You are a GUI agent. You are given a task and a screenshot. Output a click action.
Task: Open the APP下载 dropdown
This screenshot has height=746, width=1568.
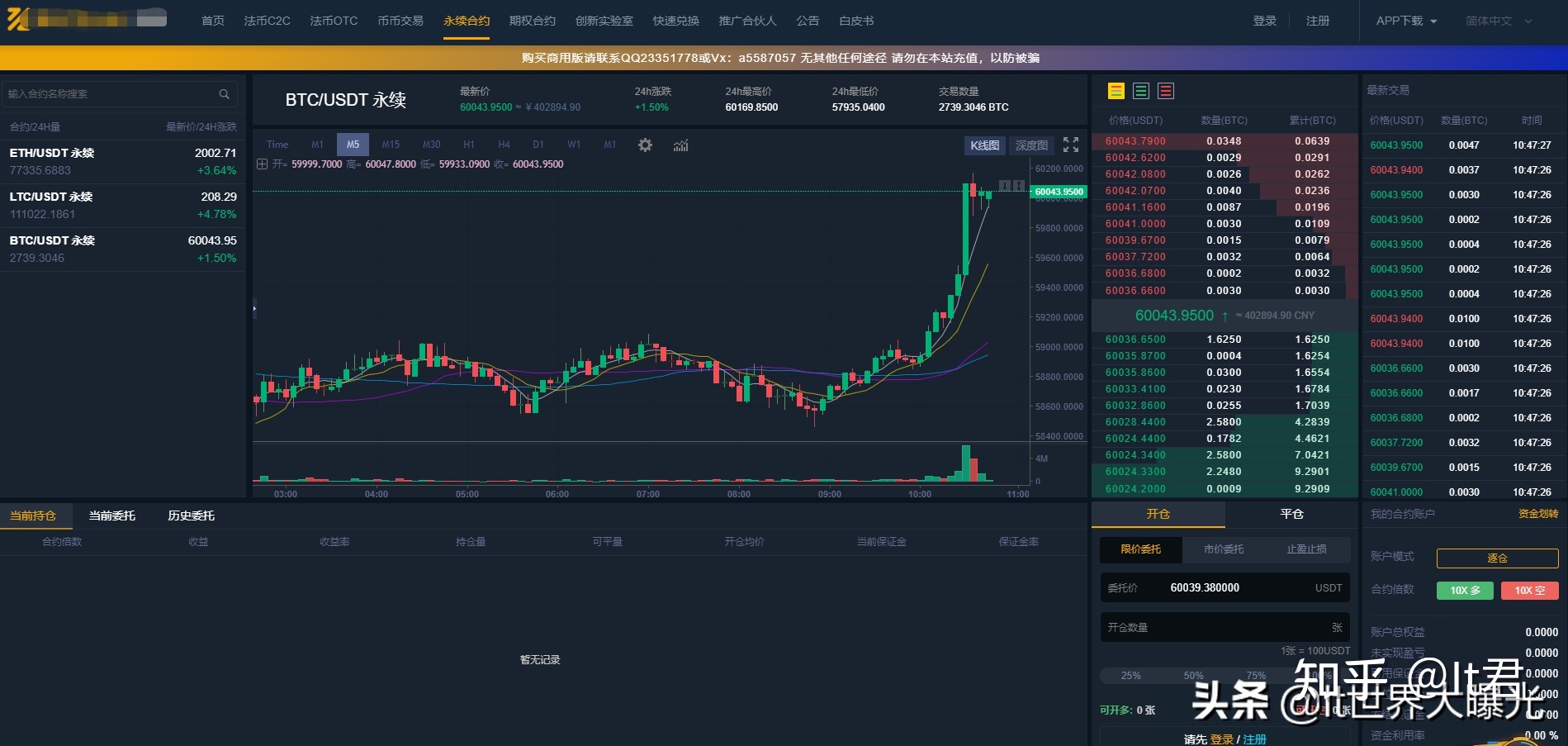point(1406,21)
